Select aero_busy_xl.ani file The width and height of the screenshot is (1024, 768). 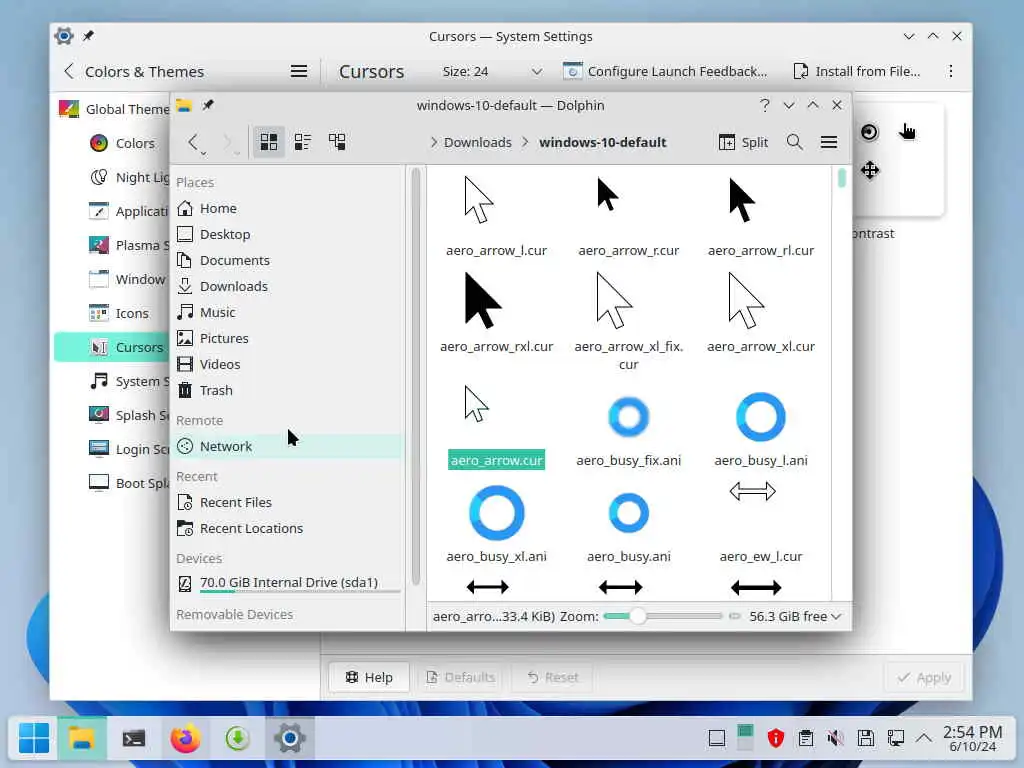pyautogui.click(x=496, y=524)
